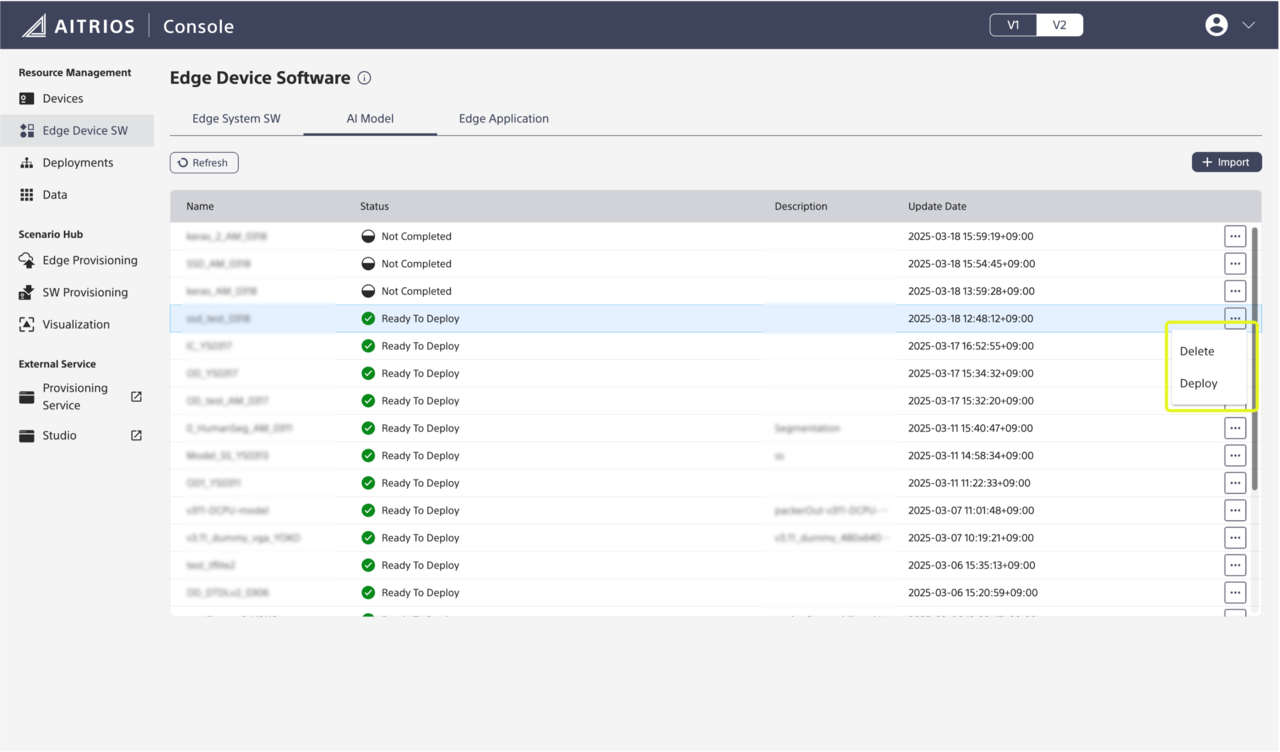The image size is (1280, 752).
Task: Click the Description column header
Action: (801, 206)
